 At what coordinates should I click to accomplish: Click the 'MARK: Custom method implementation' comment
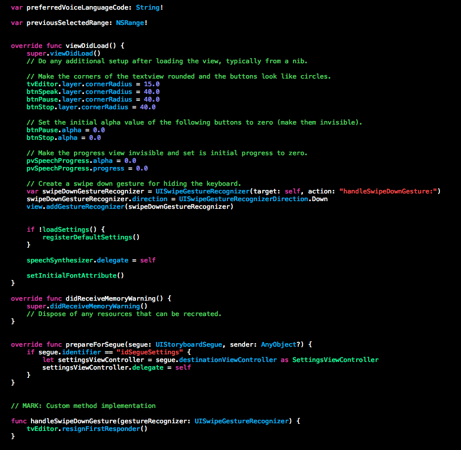(83, 406)
